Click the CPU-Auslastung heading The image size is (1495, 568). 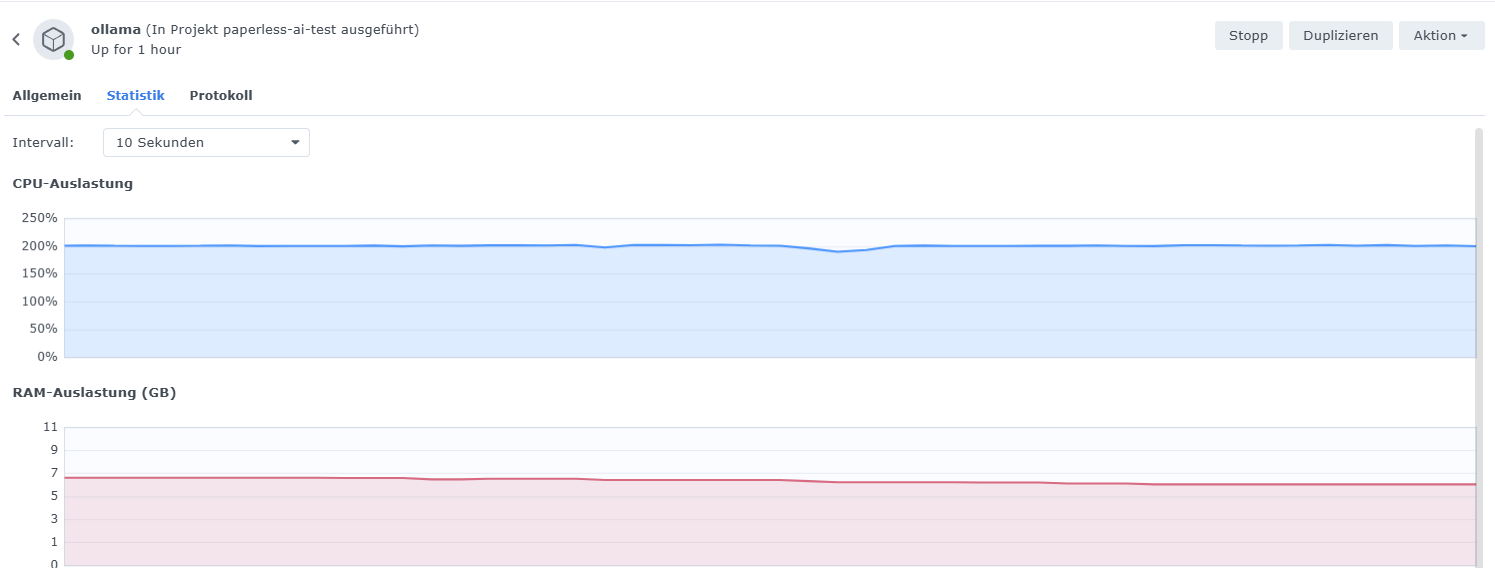pos(73,184)
